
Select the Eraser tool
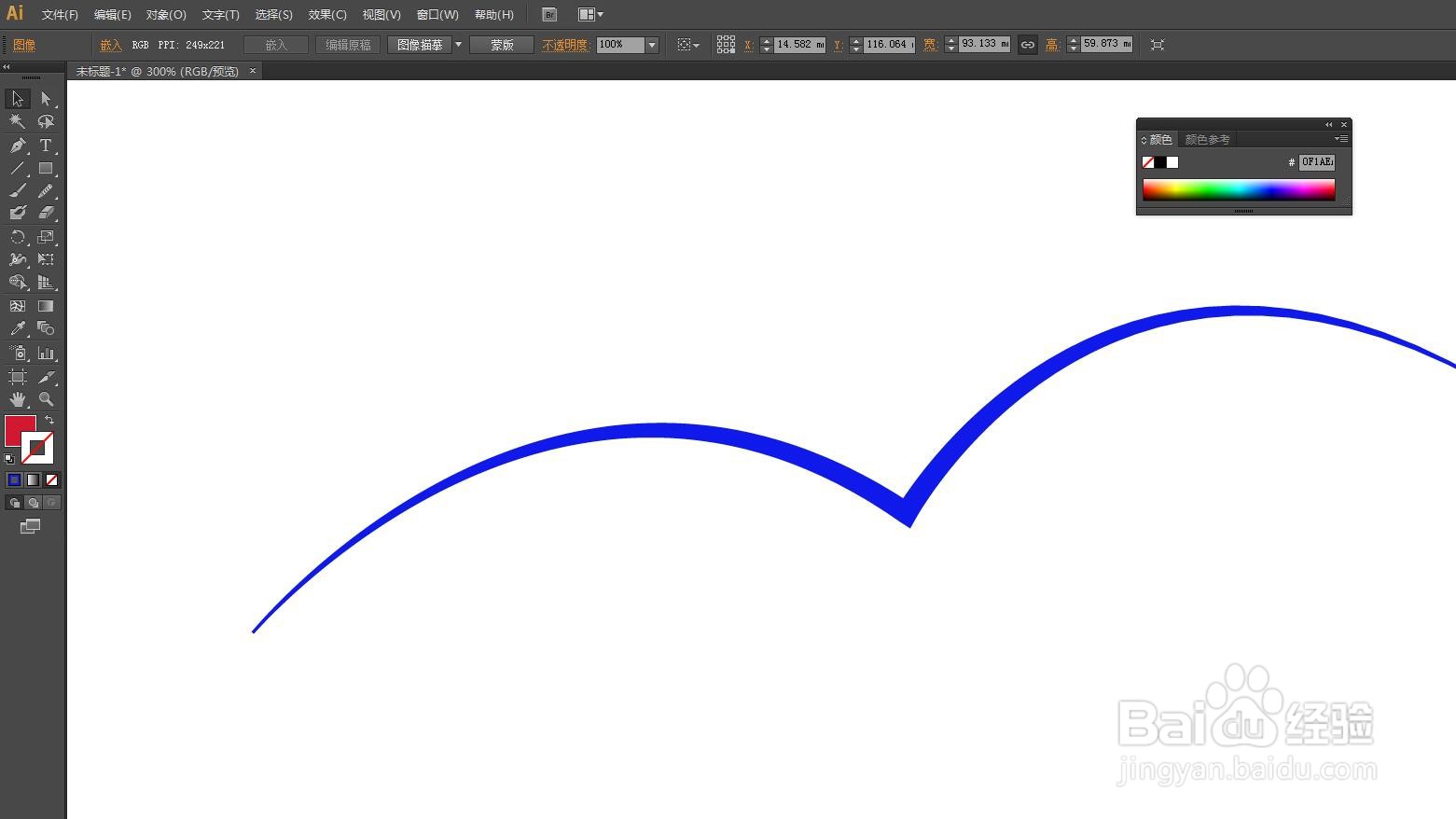46,213
